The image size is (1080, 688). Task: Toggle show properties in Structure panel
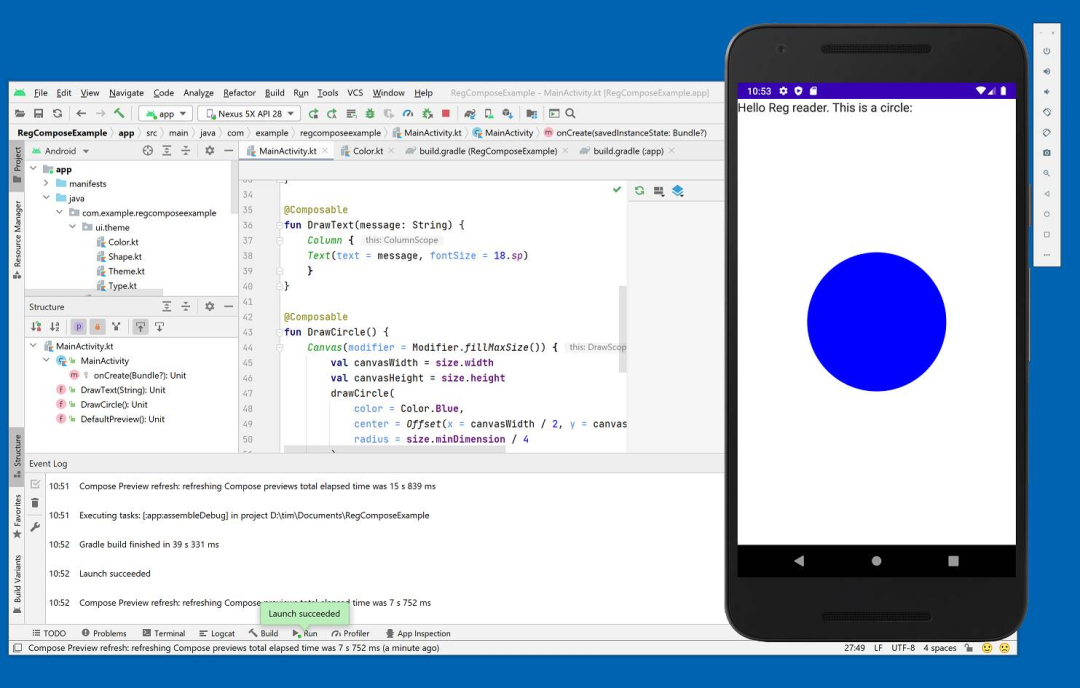(x=78, y=326)
